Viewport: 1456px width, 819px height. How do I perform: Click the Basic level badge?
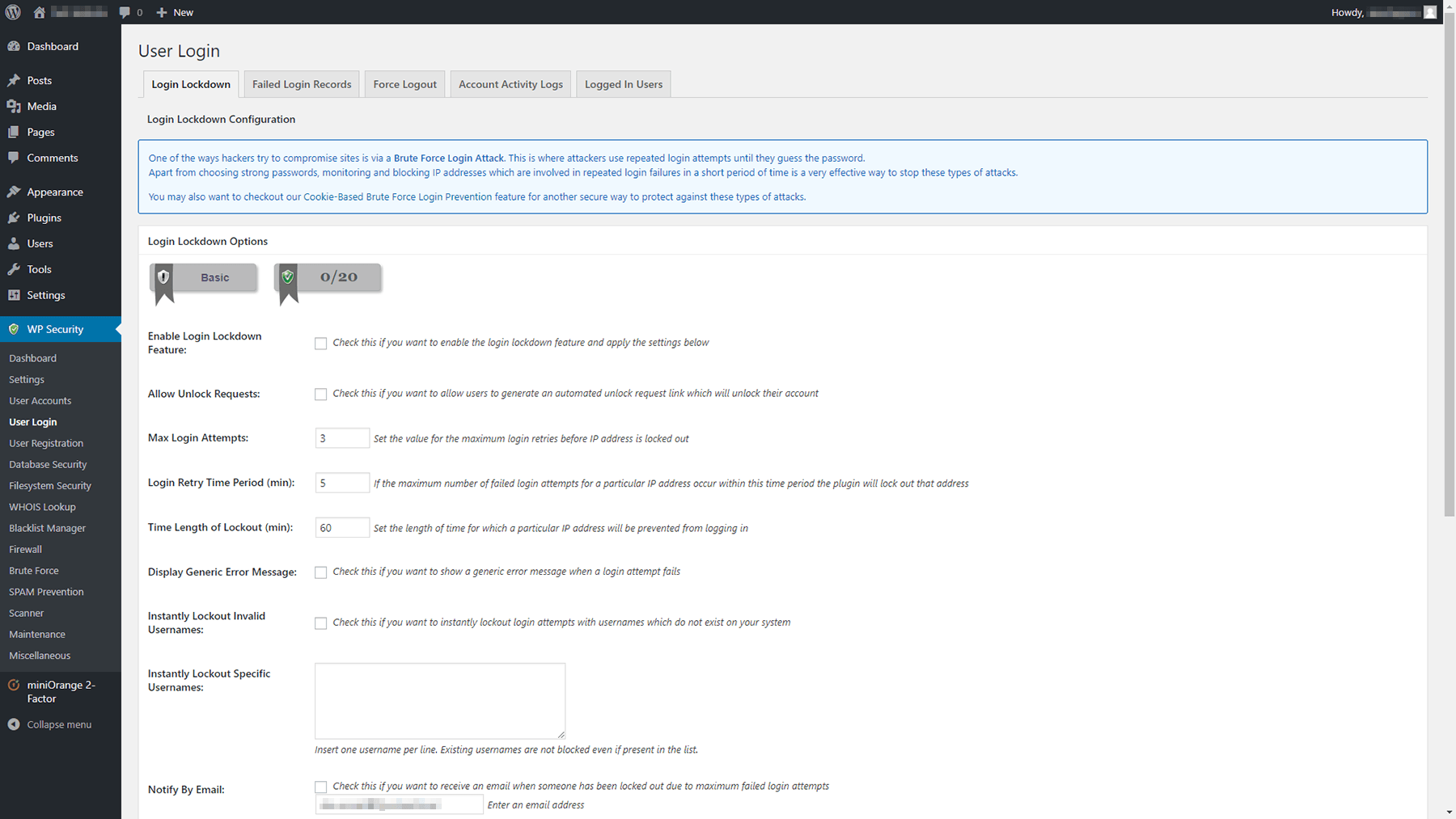coord(204,277)
